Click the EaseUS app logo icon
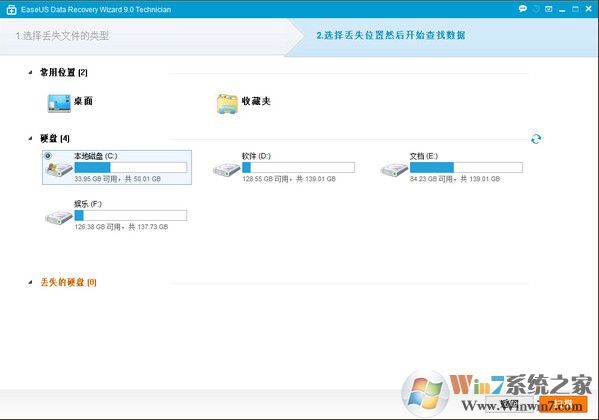 click(11, 10)
